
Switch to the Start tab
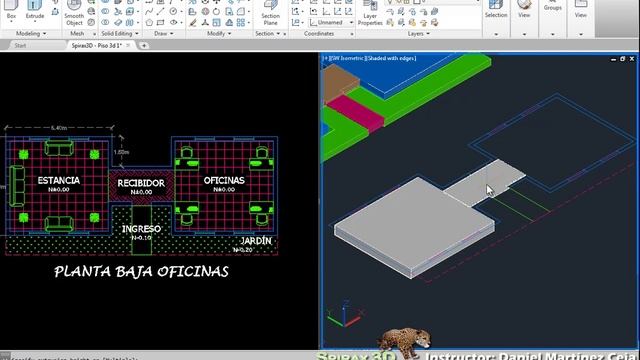pos(20,45)
